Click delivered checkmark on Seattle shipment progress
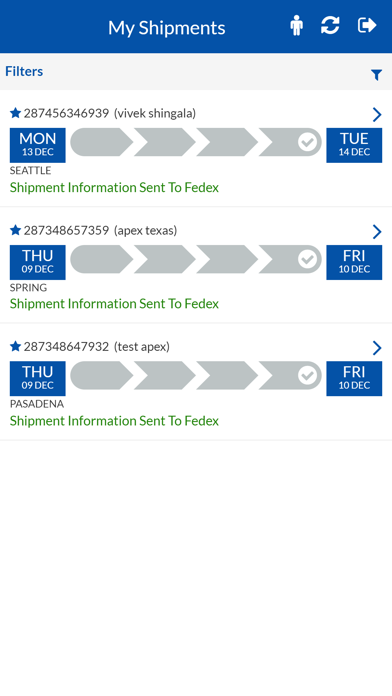 click(307, 142)
